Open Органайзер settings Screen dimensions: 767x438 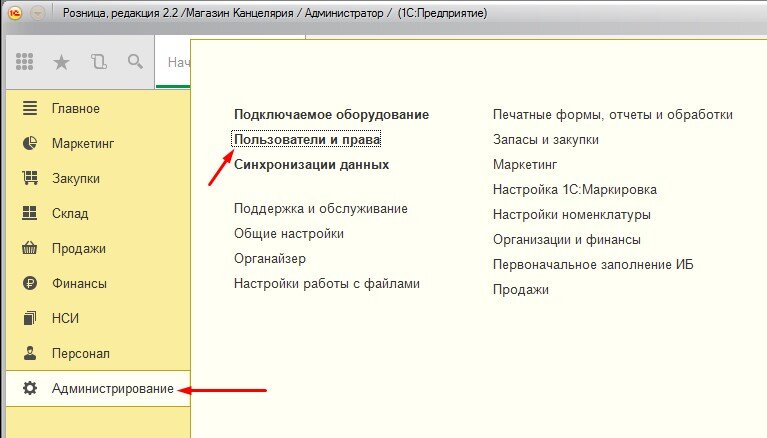[270, 258]
